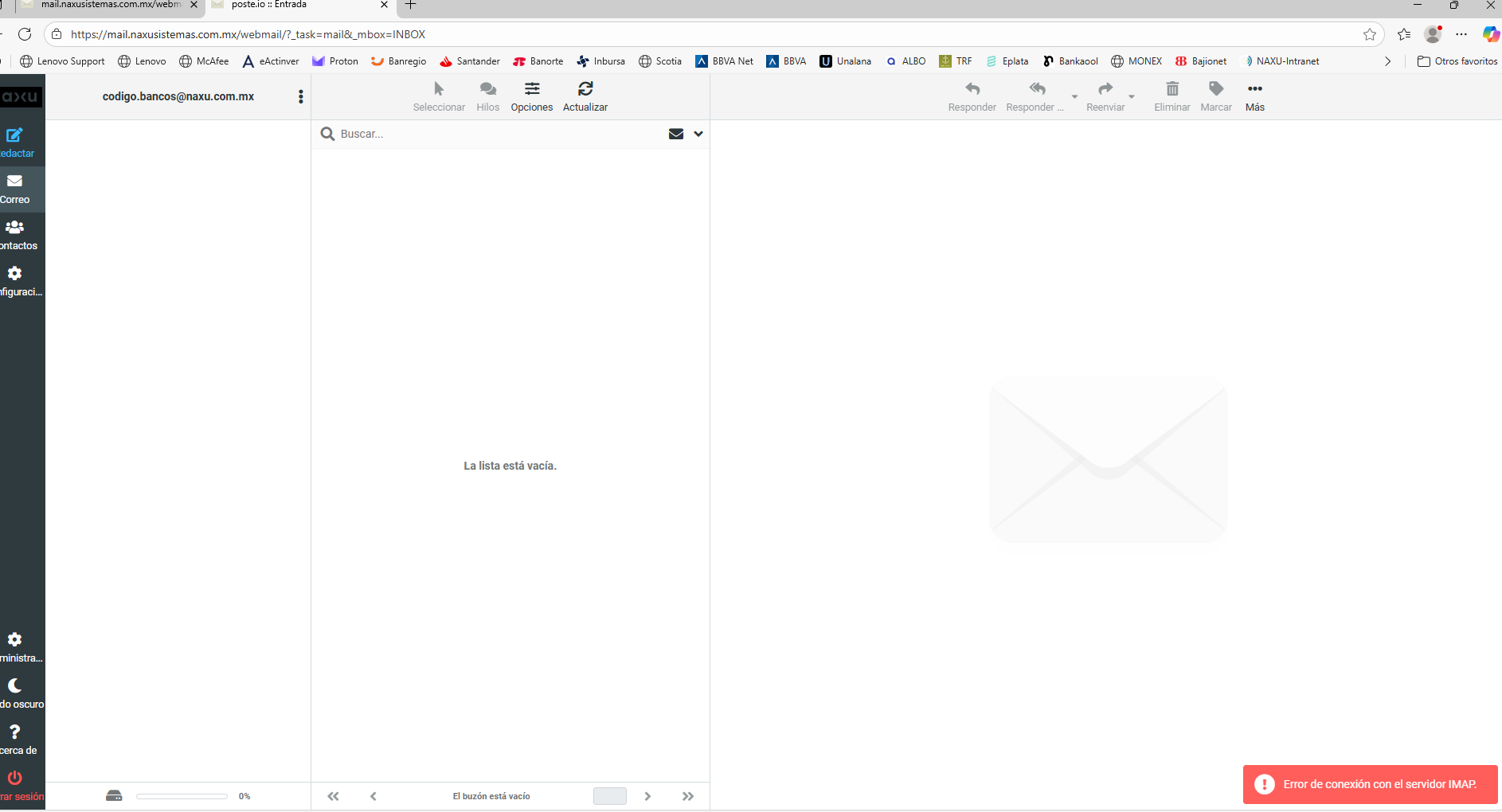Open the Banorte bookmark
Screen dimensions: 1502x812
pyautogui.click(x=538, y=61)
